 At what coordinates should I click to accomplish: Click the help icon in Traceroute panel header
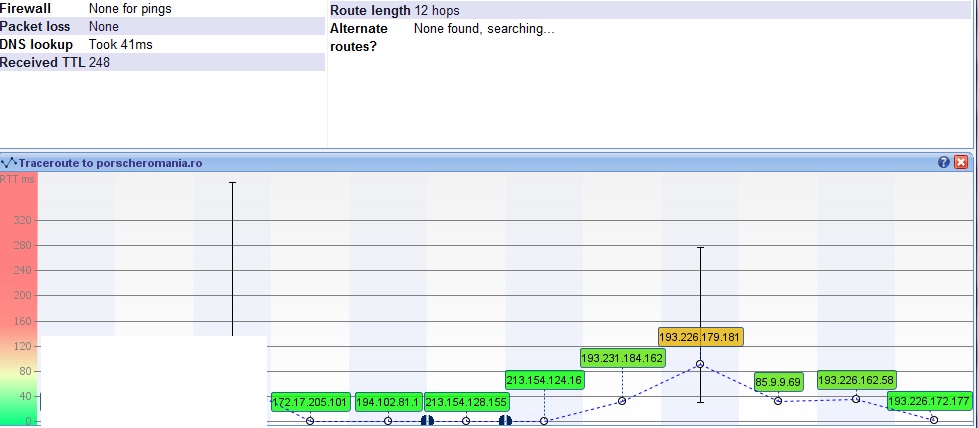coord(943,162)
